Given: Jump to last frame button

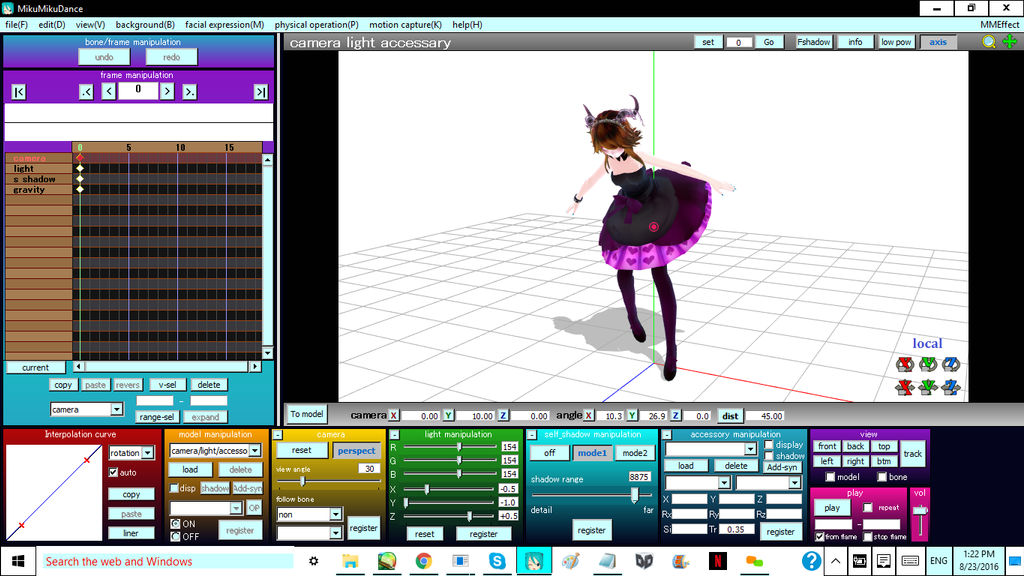Looking at the screenshot, I should [x=261, y=92].
